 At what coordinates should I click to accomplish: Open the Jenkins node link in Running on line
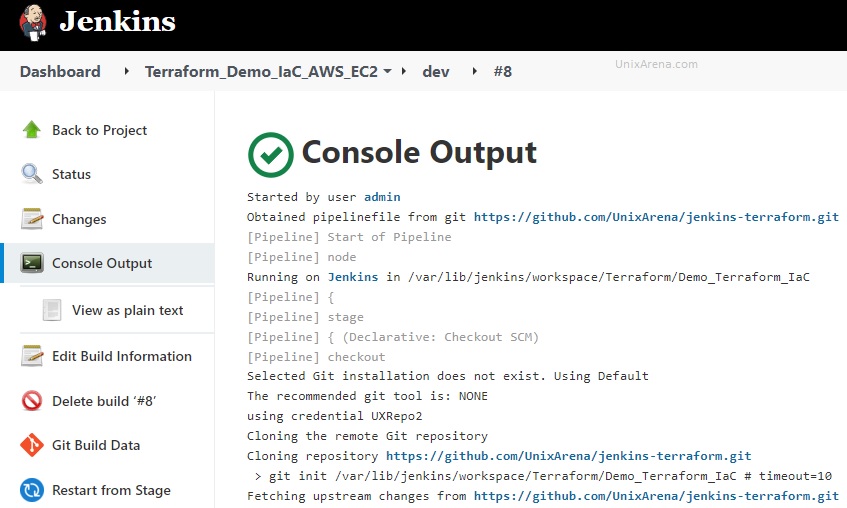pyautogui.click(x=353, y=277)
